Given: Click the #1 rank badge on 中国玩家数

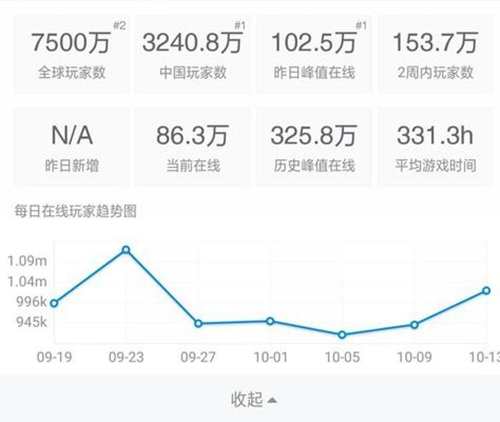Looking at the screenshot, I should tap(240, 25).
